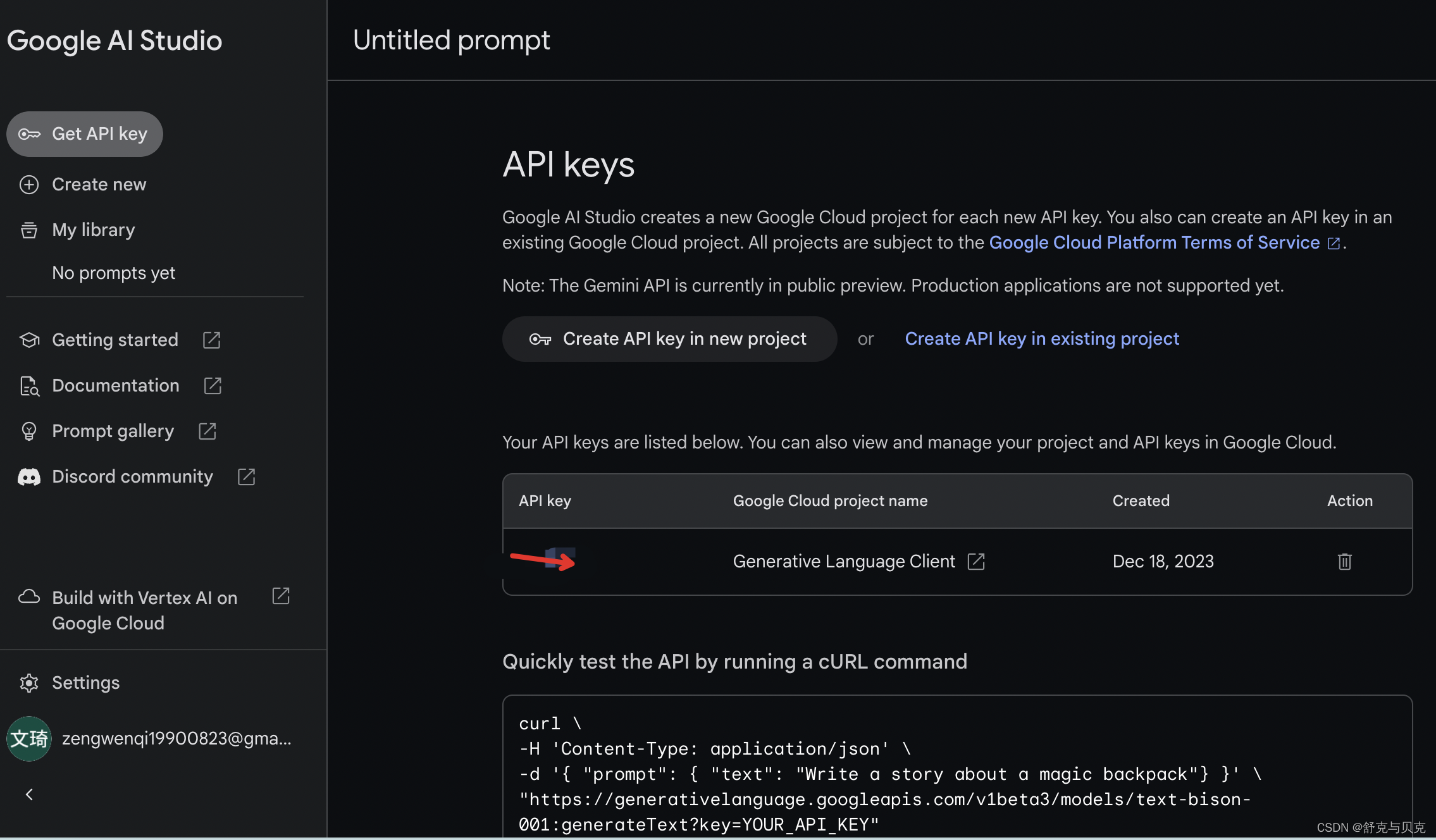
Task: Open Create new prompt option
Action: coord(98,185)
